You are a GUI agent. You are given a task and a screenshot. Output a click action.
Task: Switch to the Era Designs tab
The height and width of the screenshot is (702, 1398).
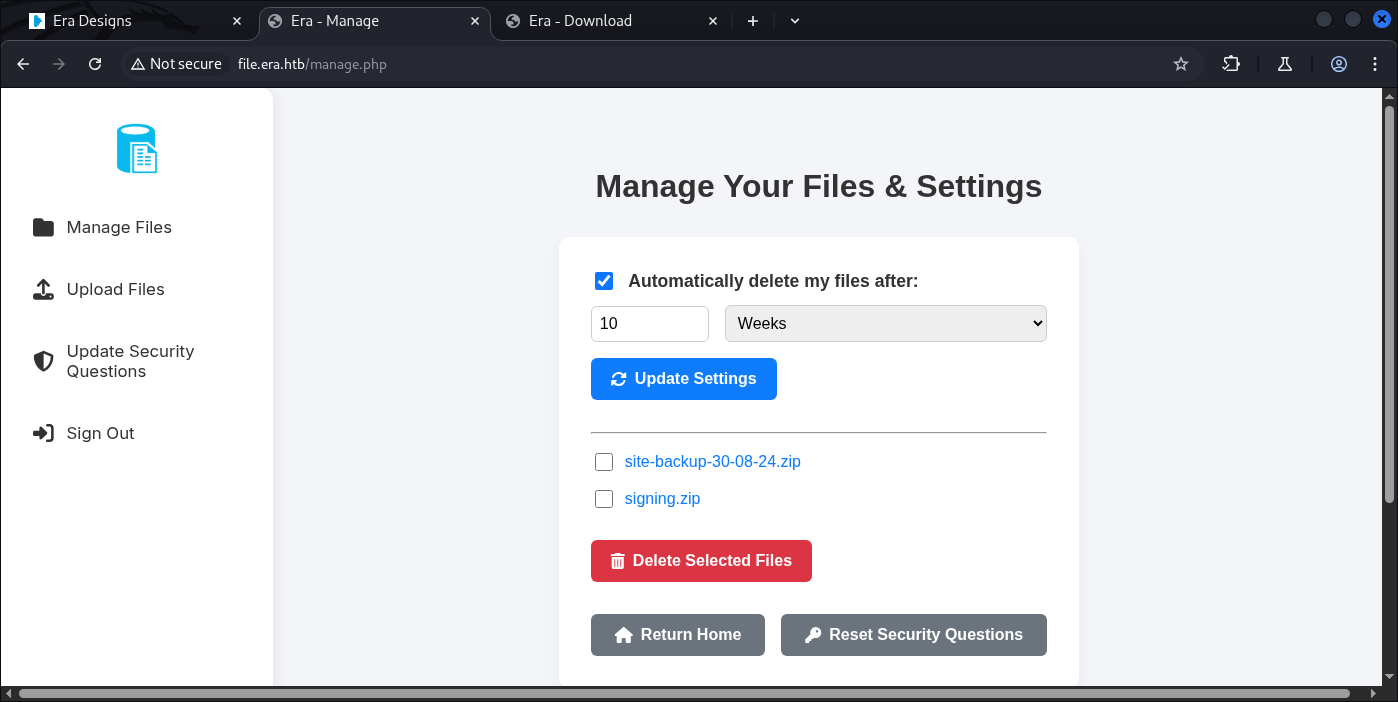[130, 21]
